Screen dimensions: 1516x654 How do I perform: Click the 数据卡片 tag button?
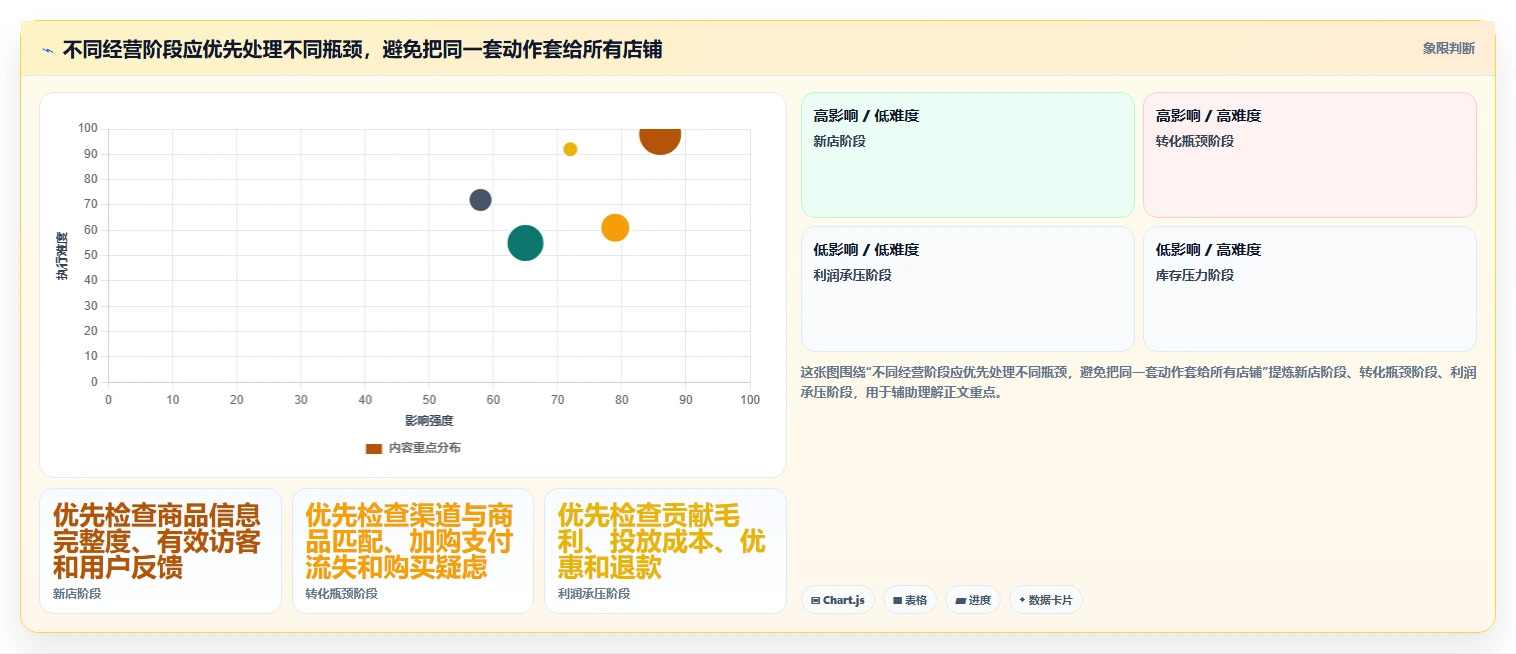pyautogui.click(x=1045, y=600)
